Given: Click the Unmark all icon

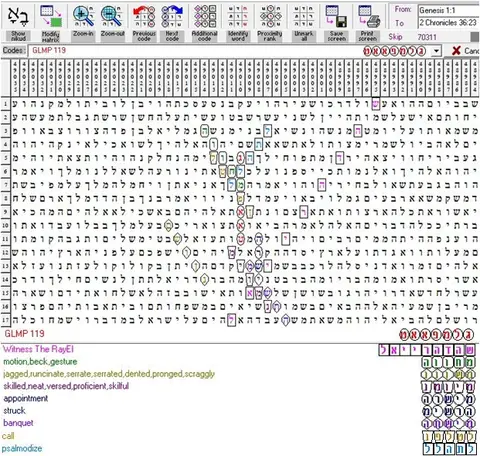Looking at the screenshot, I should point(303,16).
